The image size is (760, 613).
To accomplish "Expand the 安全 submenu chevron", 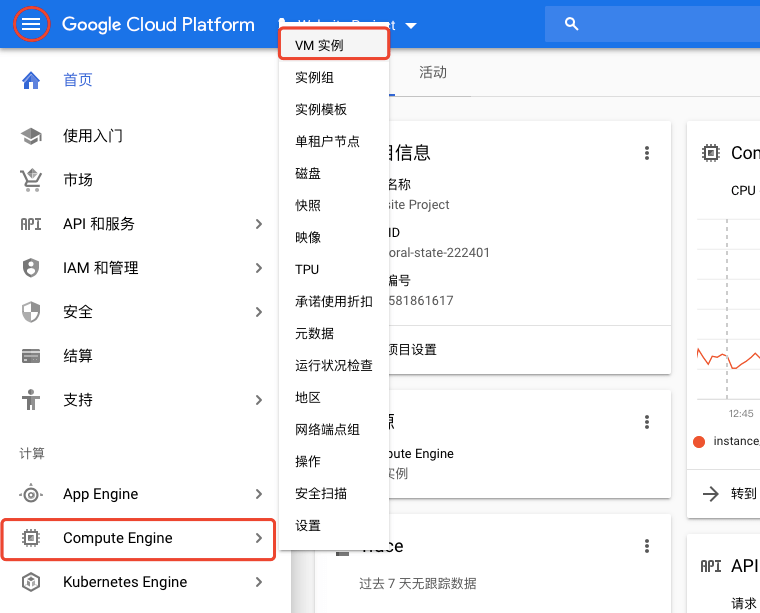I will tap(259, 312).
